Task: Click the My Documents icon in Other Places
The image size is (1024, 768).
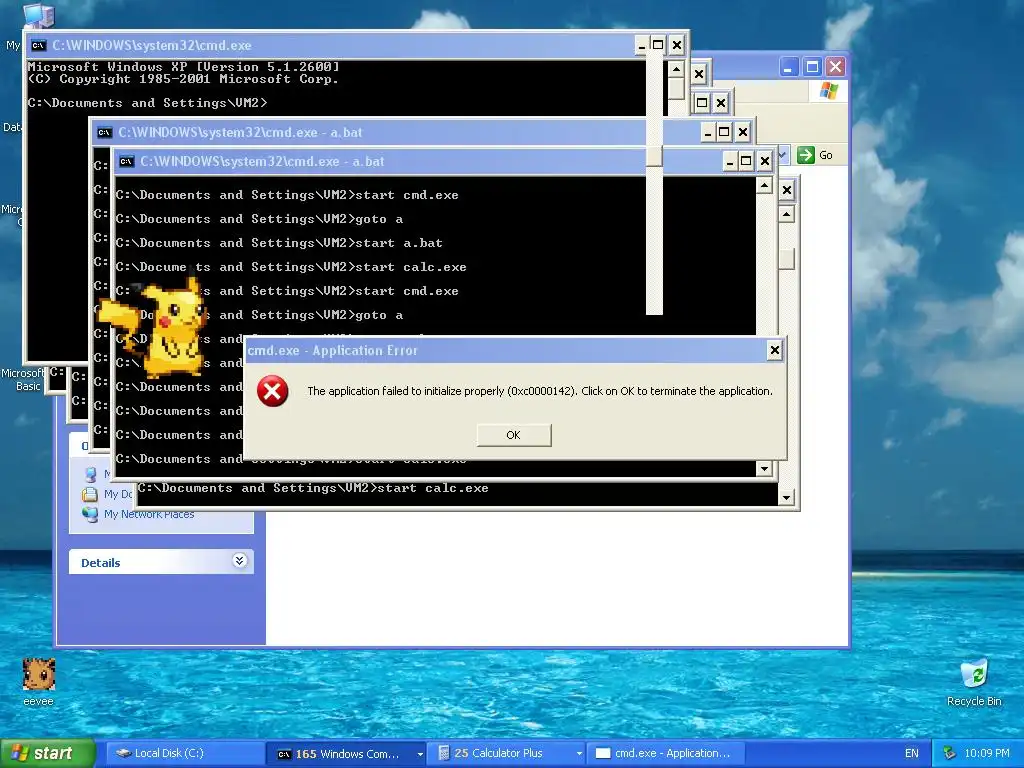Action: (90, 494)
